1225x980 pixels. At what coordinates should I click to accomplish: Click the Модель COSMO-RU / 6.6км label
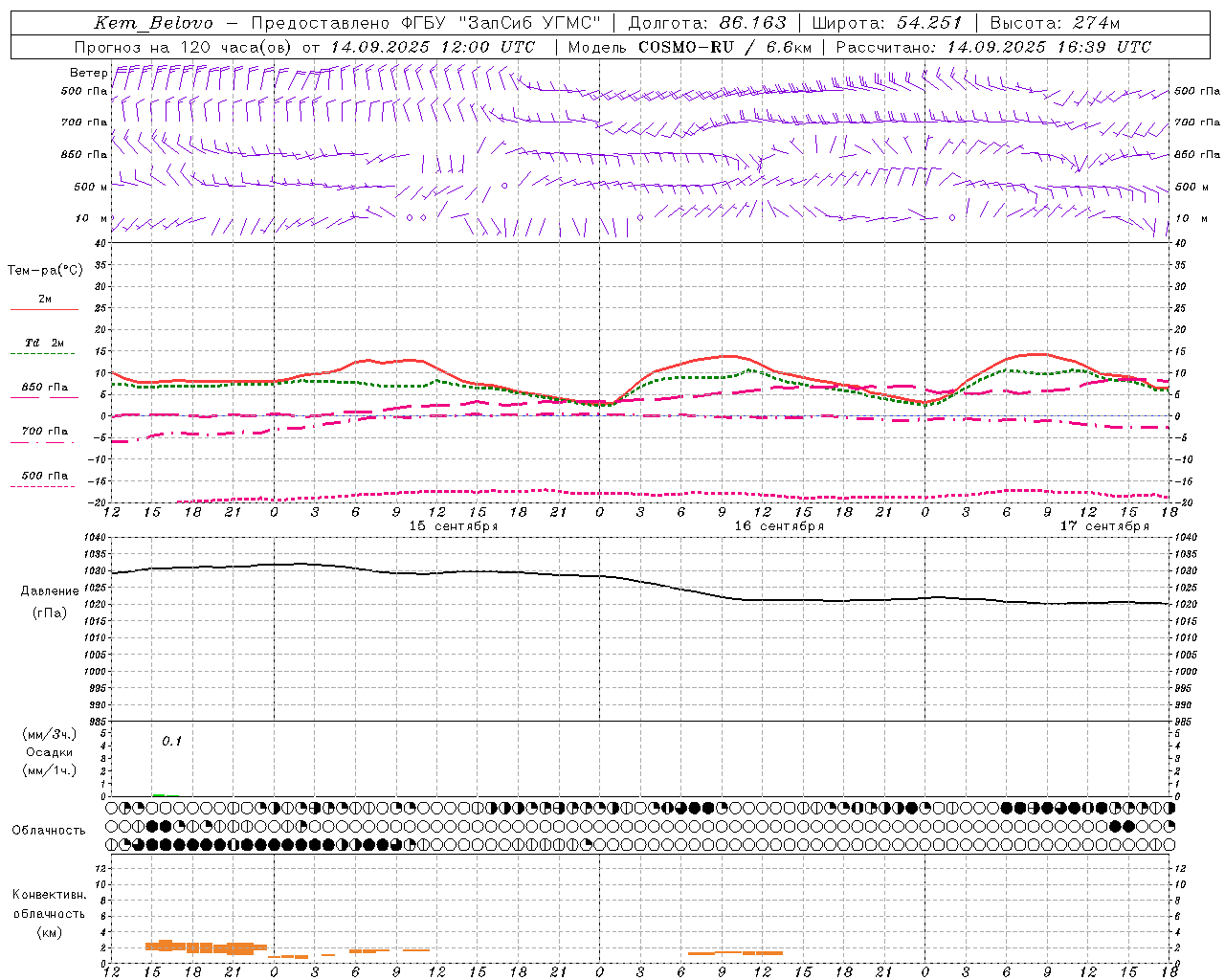pos(690,47)
